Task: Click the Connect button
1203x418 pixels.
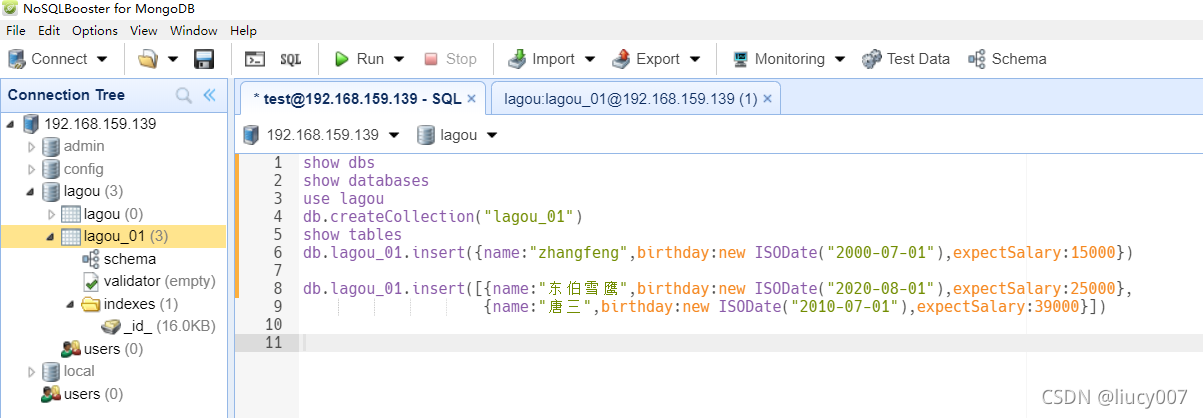Action: point(48,59)
